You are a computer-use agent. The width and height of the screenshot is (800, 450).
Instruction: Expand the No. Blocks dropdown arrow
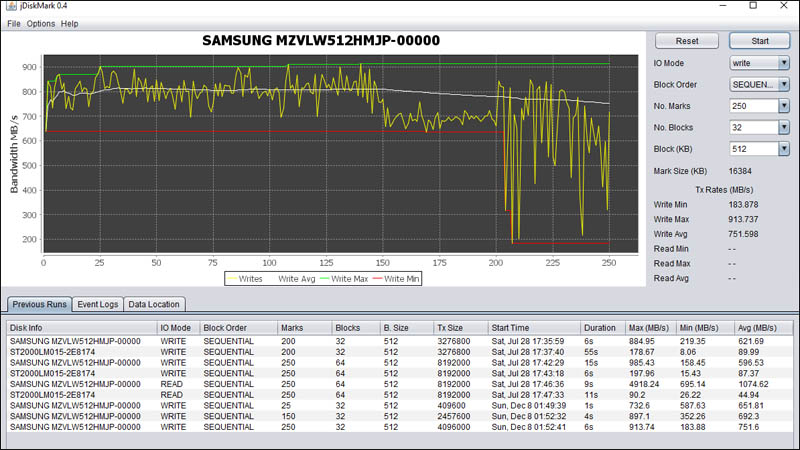point(784,127)
